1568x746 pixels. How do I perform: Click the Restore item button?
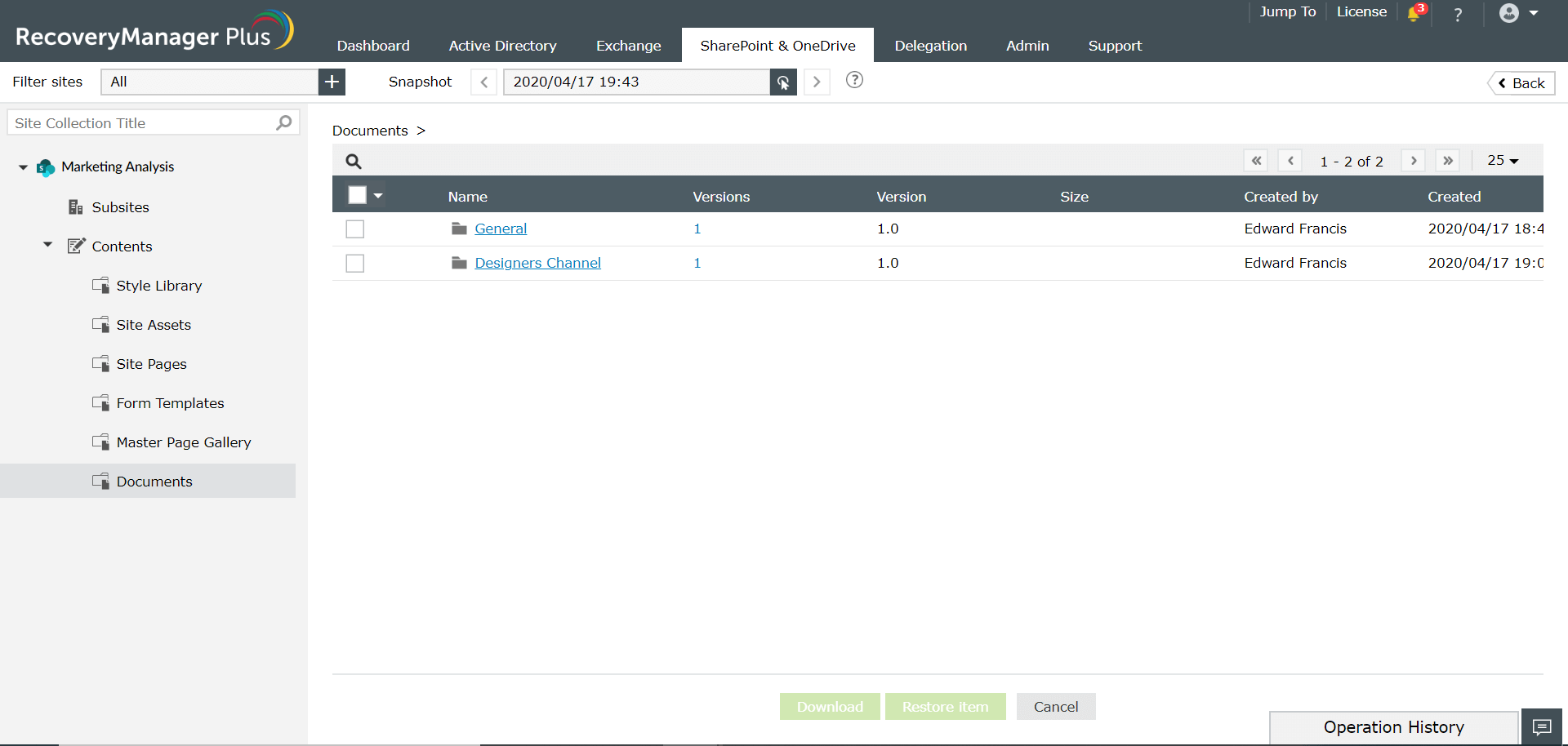point(945,707)
